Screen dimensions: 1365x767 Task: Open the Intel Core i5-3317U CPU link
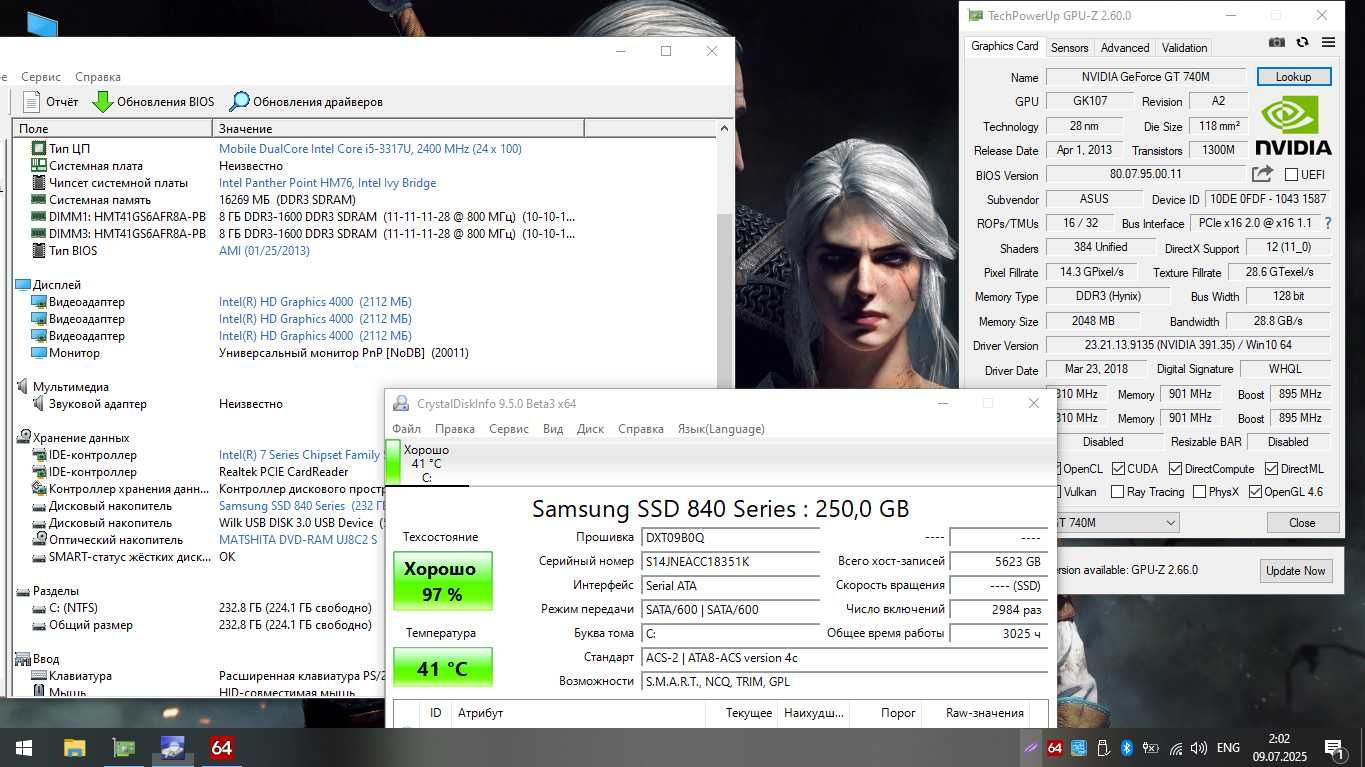(x=370, y=149)
